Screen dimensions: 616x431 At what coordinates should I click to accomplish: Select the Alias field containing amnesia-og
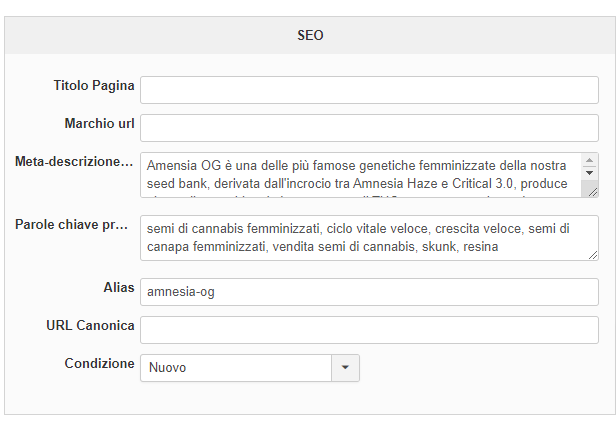(369, 292)
